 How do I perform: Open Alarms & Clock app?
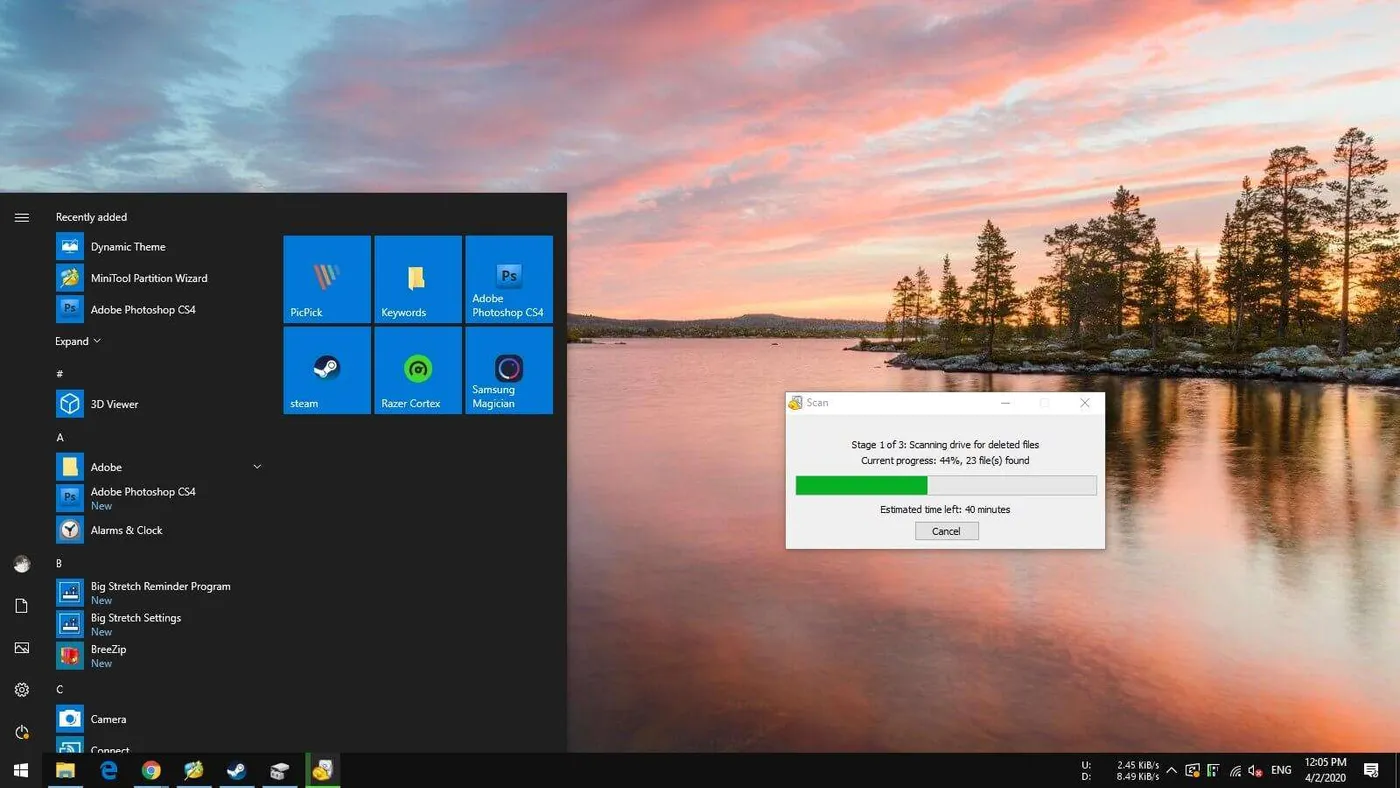(160, 530)
